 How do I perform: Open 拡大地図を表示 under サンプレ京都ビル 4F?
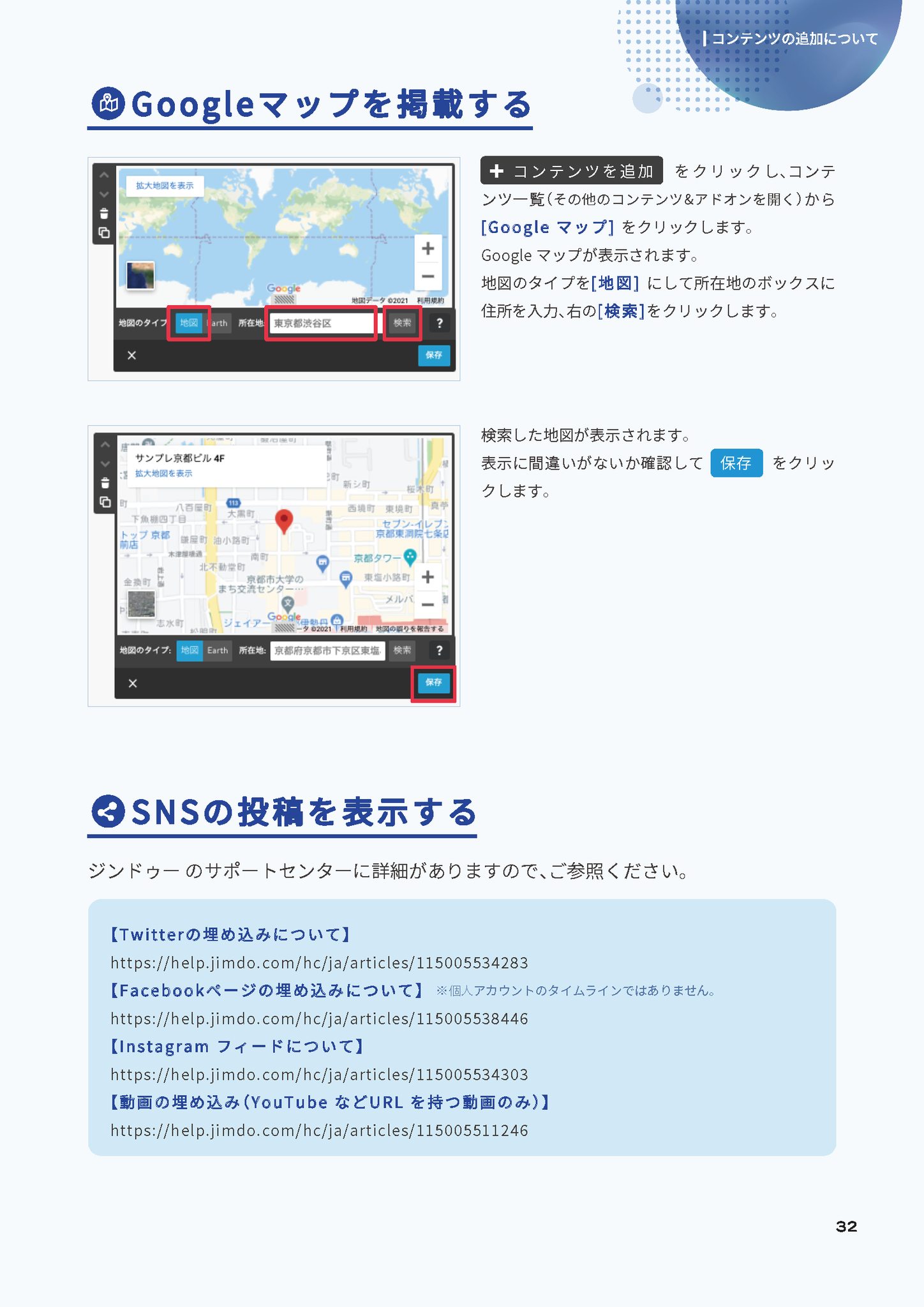pyautogui.click(x=163, y=474)
